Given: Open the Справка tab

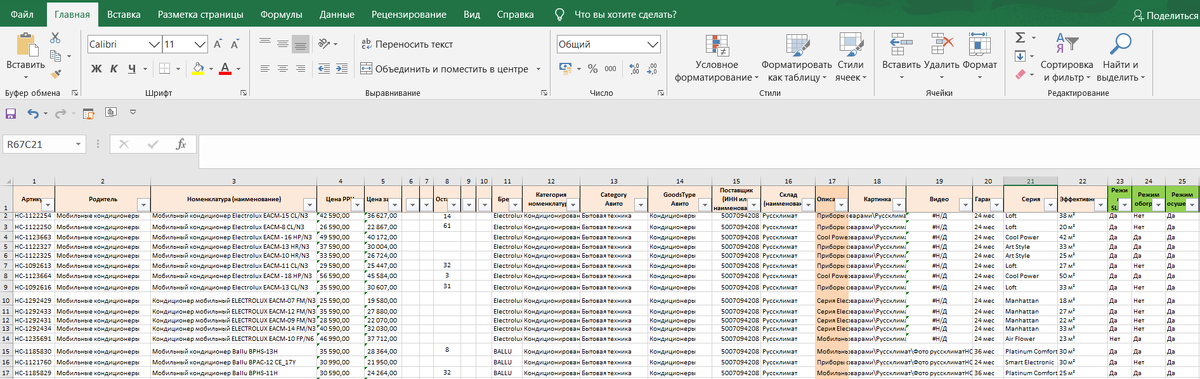Looking at the screenshot, I should click(515, 16).
